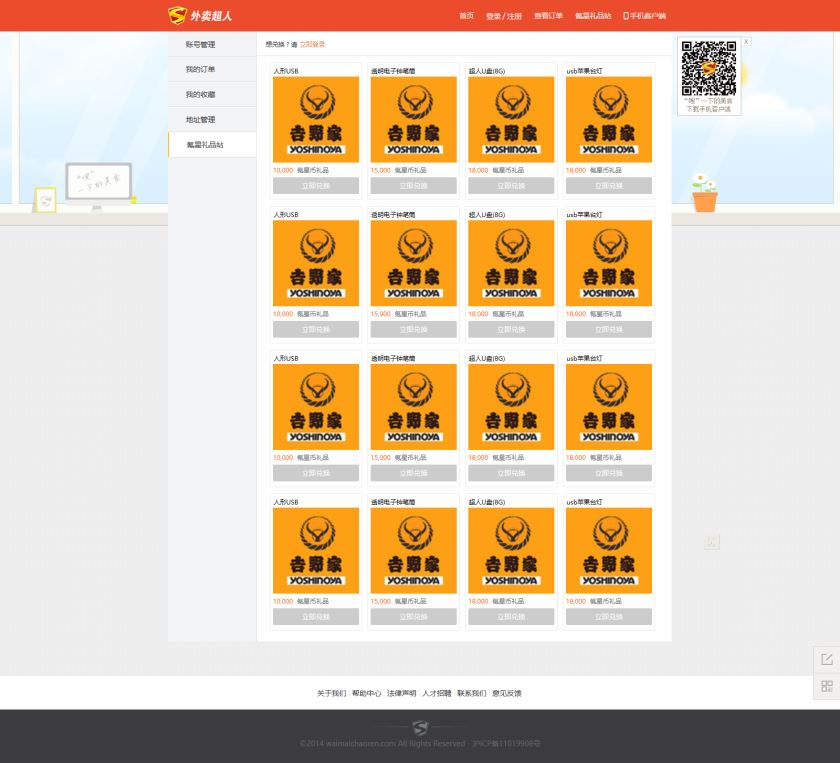Open the 联系我们 footer link
Image resolution: width=840 pixels, height=763 pixels.
pos(471,693)
